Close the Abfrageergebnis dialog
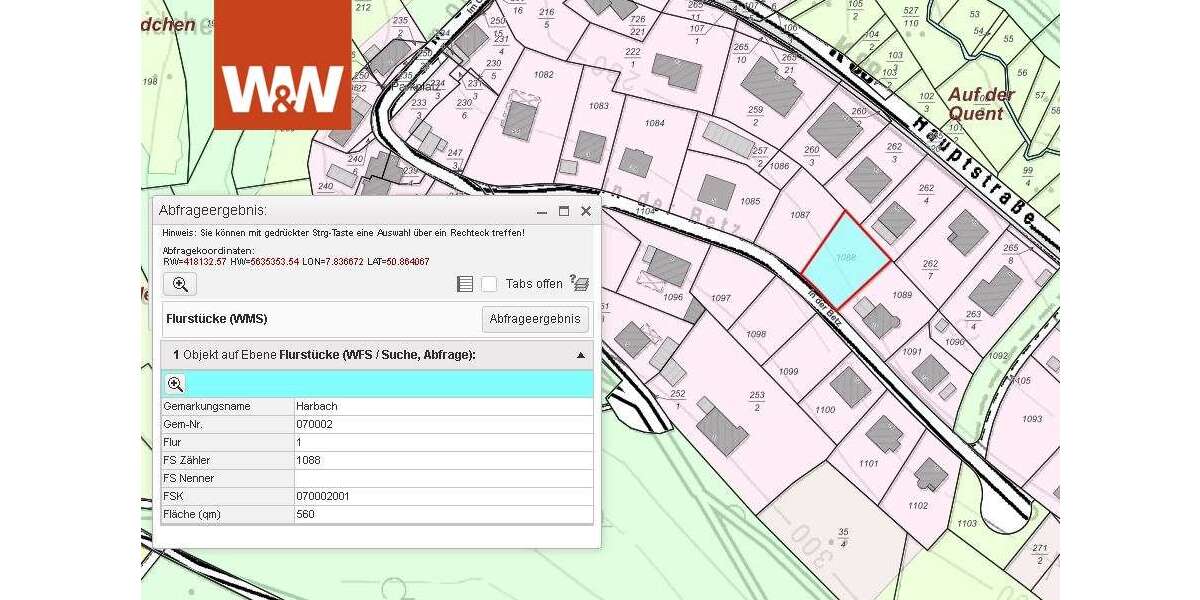Viewport: 1200px width, 600px height. click(x=586, y=211)
